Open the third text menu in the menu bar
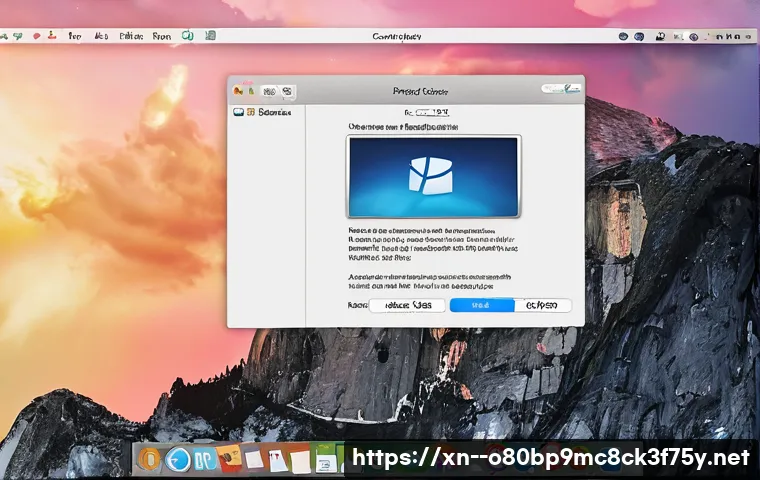Image resolution: width=760 pixels, height=480 pixels. click(131, 36)
